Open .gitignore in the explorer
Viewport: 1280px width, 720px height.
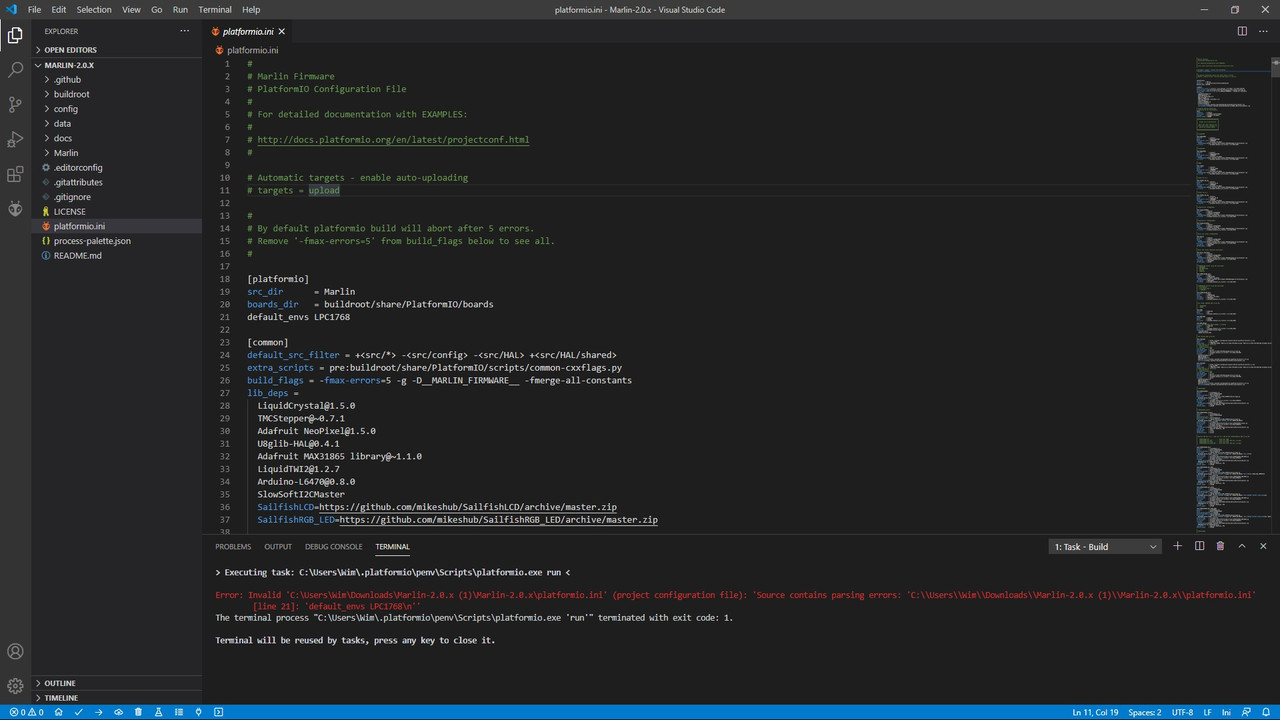pos(116,197)
